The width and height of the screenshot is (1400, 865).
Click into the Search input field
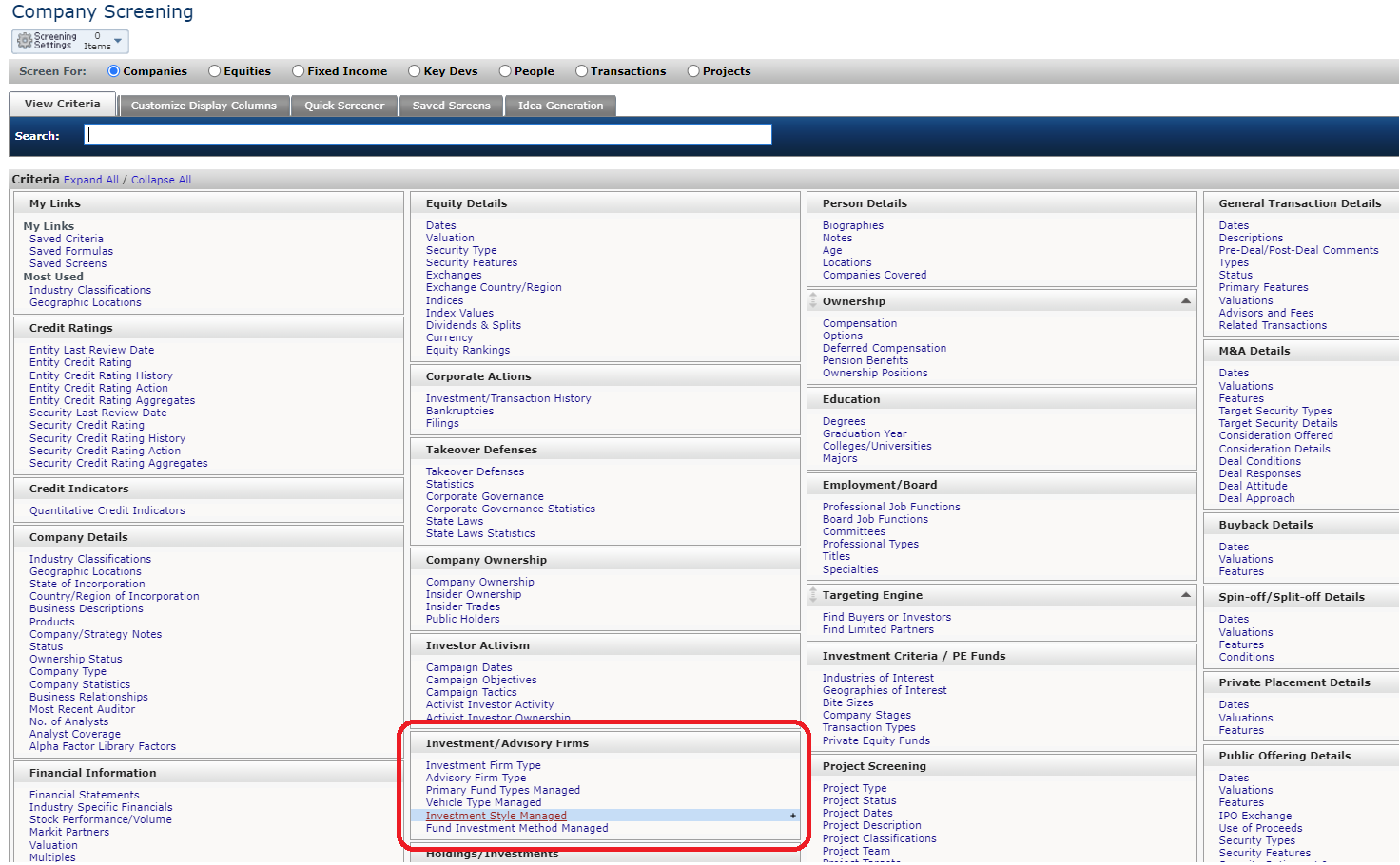pyautogui.click(x=428, y=135)
